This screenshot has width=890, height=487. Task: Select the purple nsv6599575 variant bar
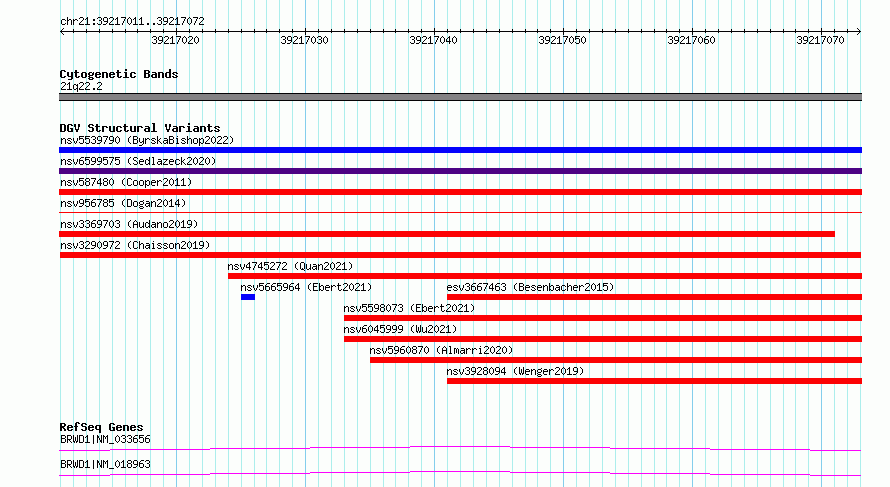(x=460, y=171)
